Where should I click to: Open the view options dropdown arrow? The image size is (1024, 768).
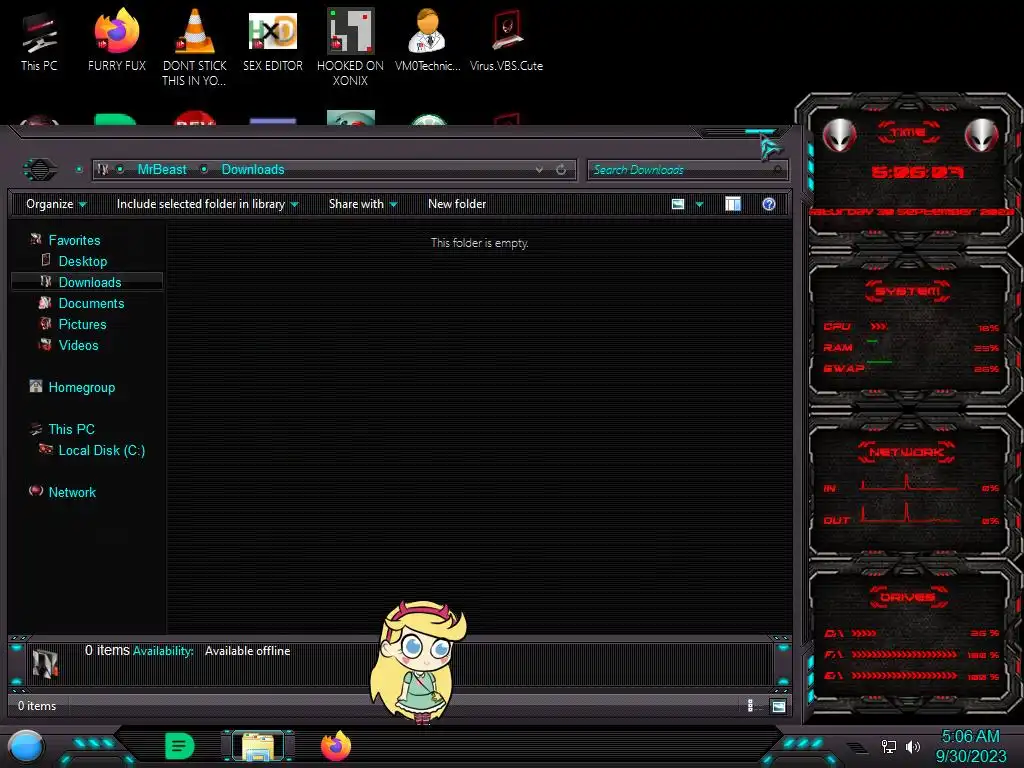click(x=699, y=204)
